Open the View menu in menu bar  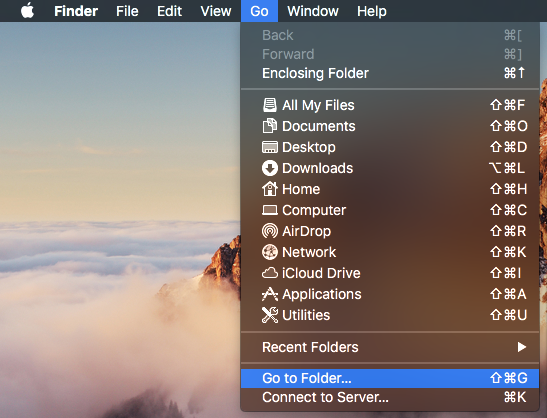(x=216, y=11)
